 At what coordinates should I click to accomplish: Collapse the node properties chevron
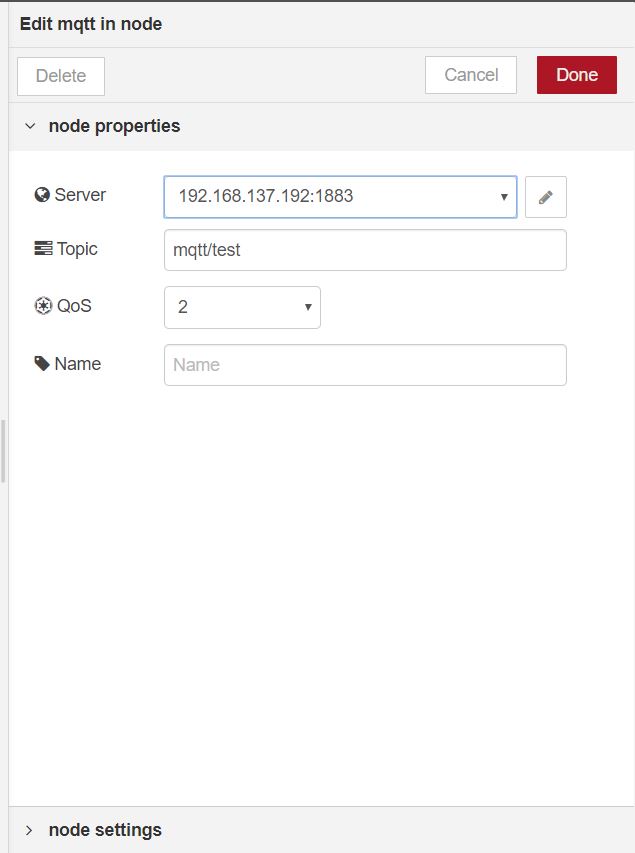tap(30, 127)
